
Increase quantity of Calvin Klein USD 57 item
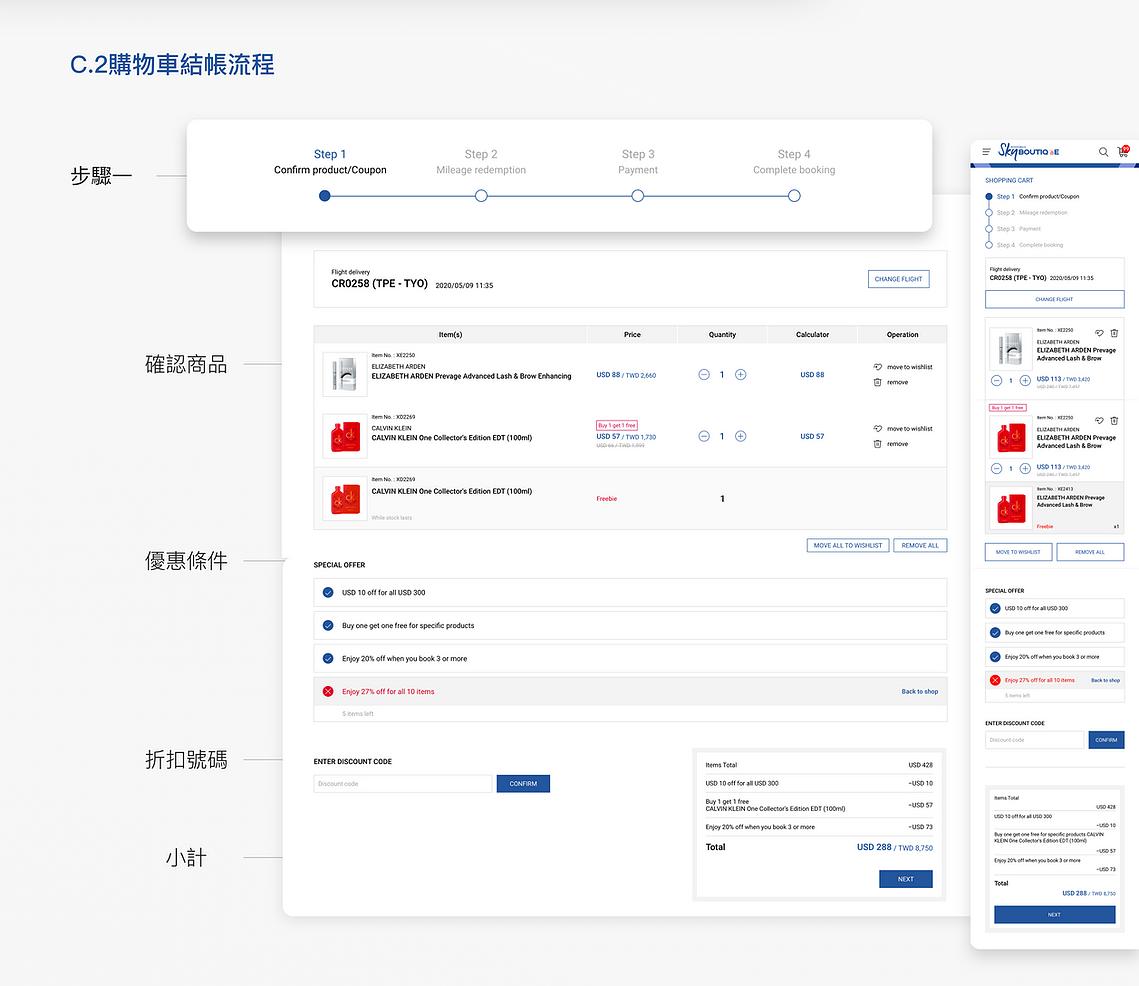click(740, 437)
